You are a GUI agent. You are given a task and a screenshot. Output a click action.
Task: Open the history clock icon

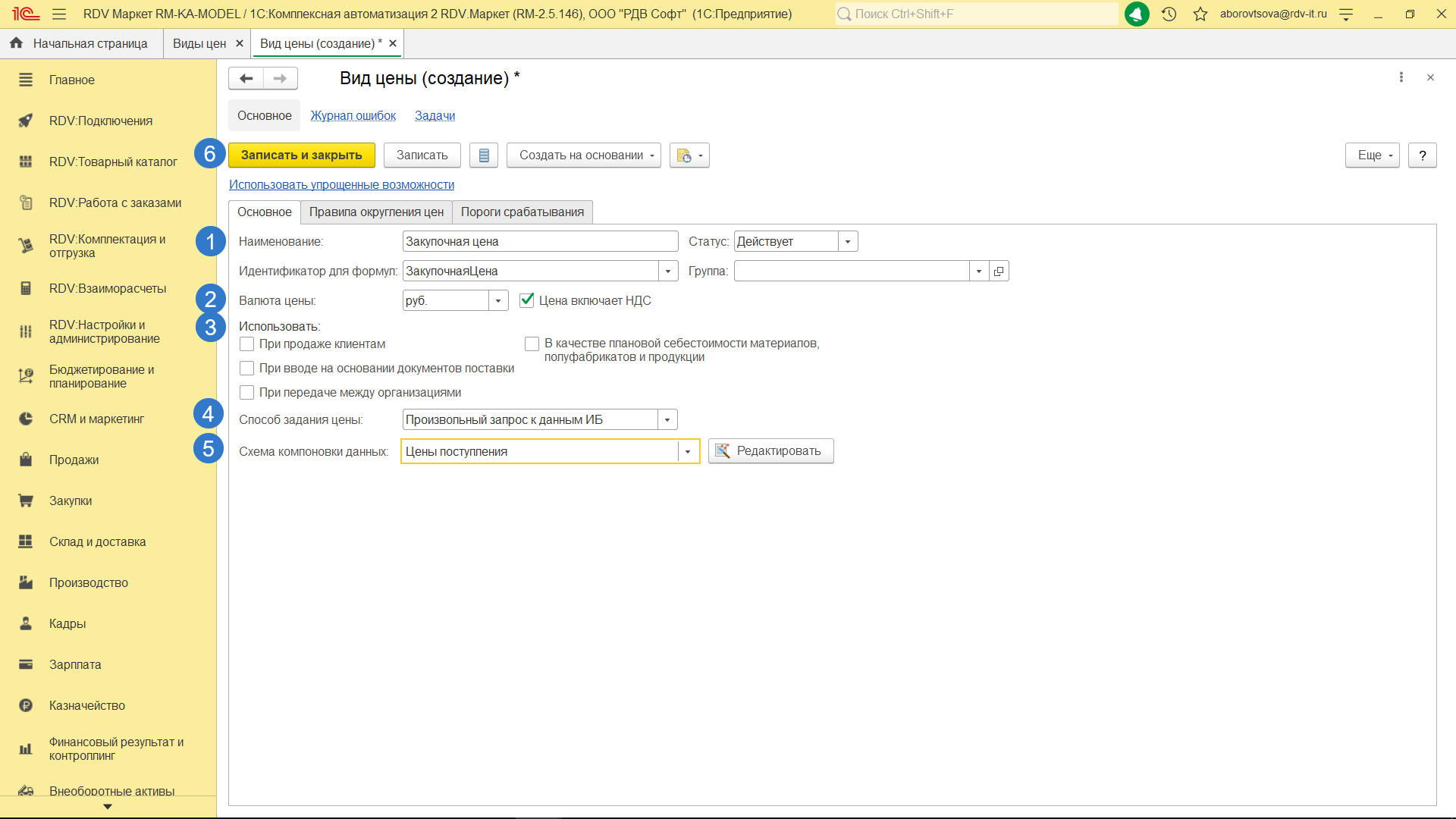(1169, 14)
